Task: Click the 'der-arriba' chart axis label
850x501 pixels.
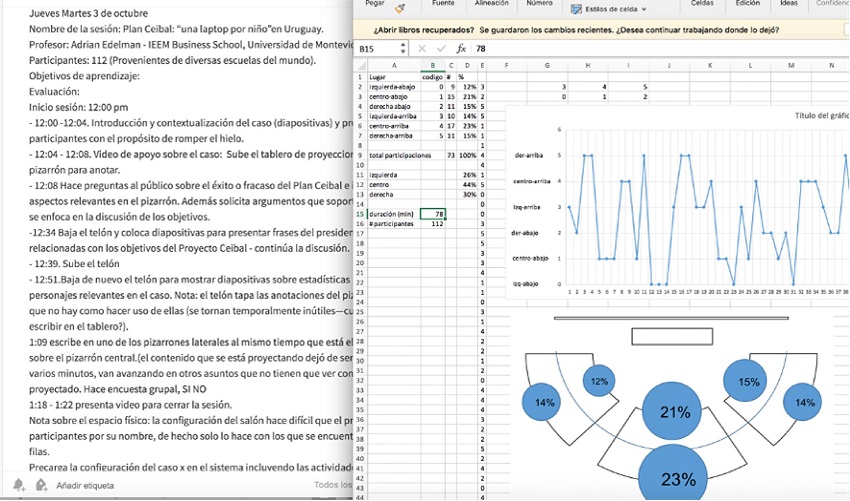Action: click(x=529, y=155)
